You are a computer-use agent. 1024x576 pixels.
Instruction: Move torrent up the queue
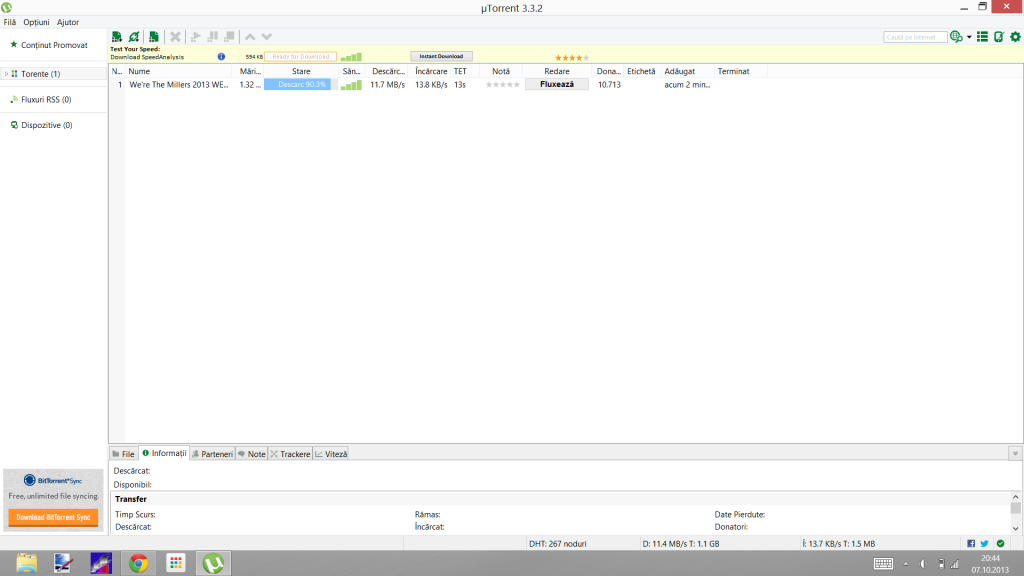click(250, 37)
